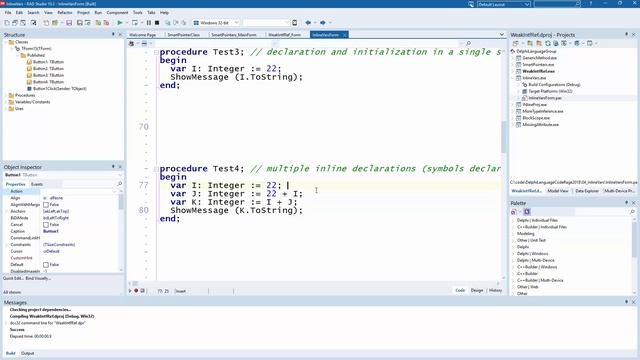Click the back navigation arrow in toolbar
This screenshot has width=640, height=360.
(x=308, y=23)
